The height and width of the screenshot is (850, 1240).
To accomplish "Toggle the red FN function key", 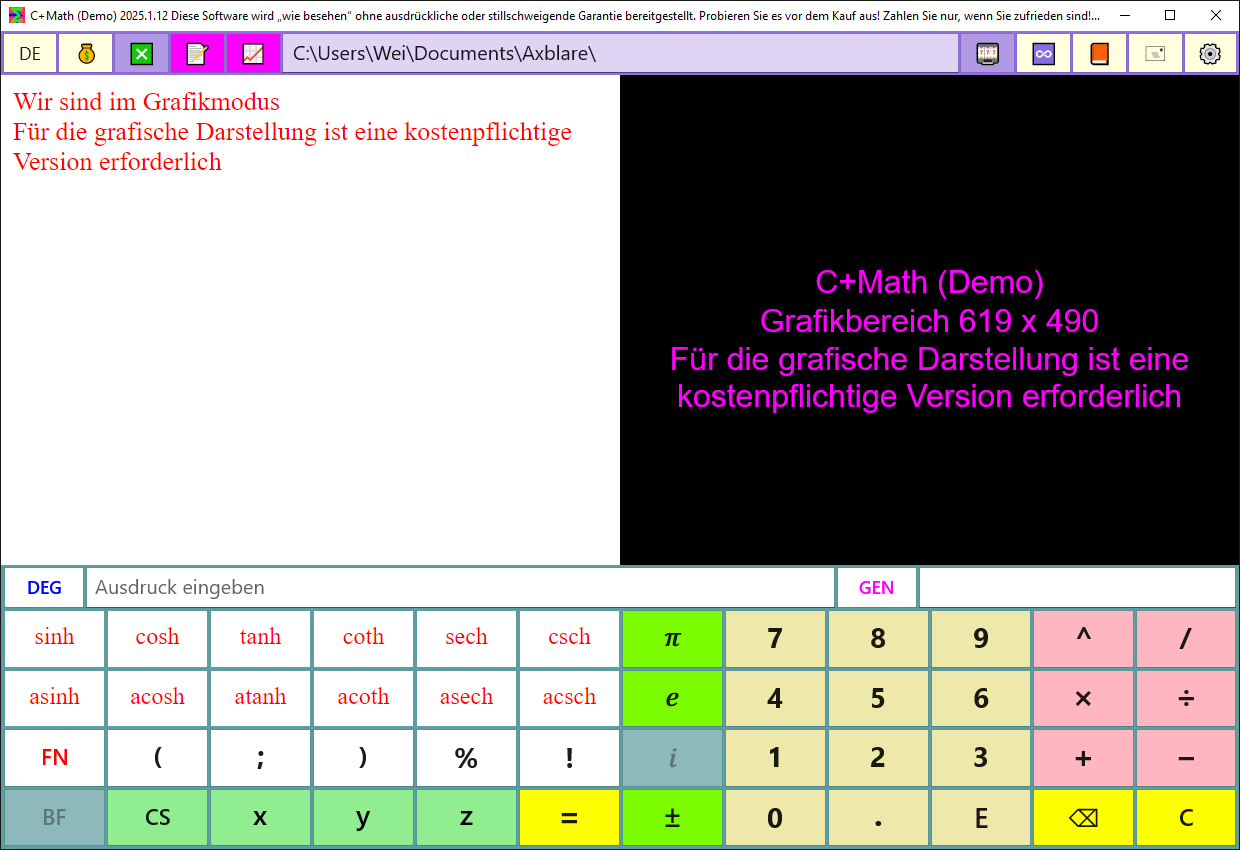I will pos(54,758).
